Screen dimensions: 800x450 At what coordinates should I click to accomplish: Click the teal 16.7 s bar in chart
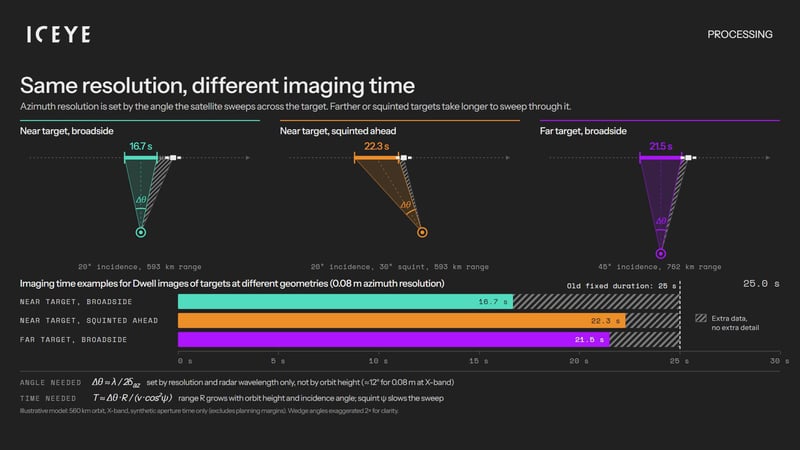pyautogui.click(x=345, y=302)
